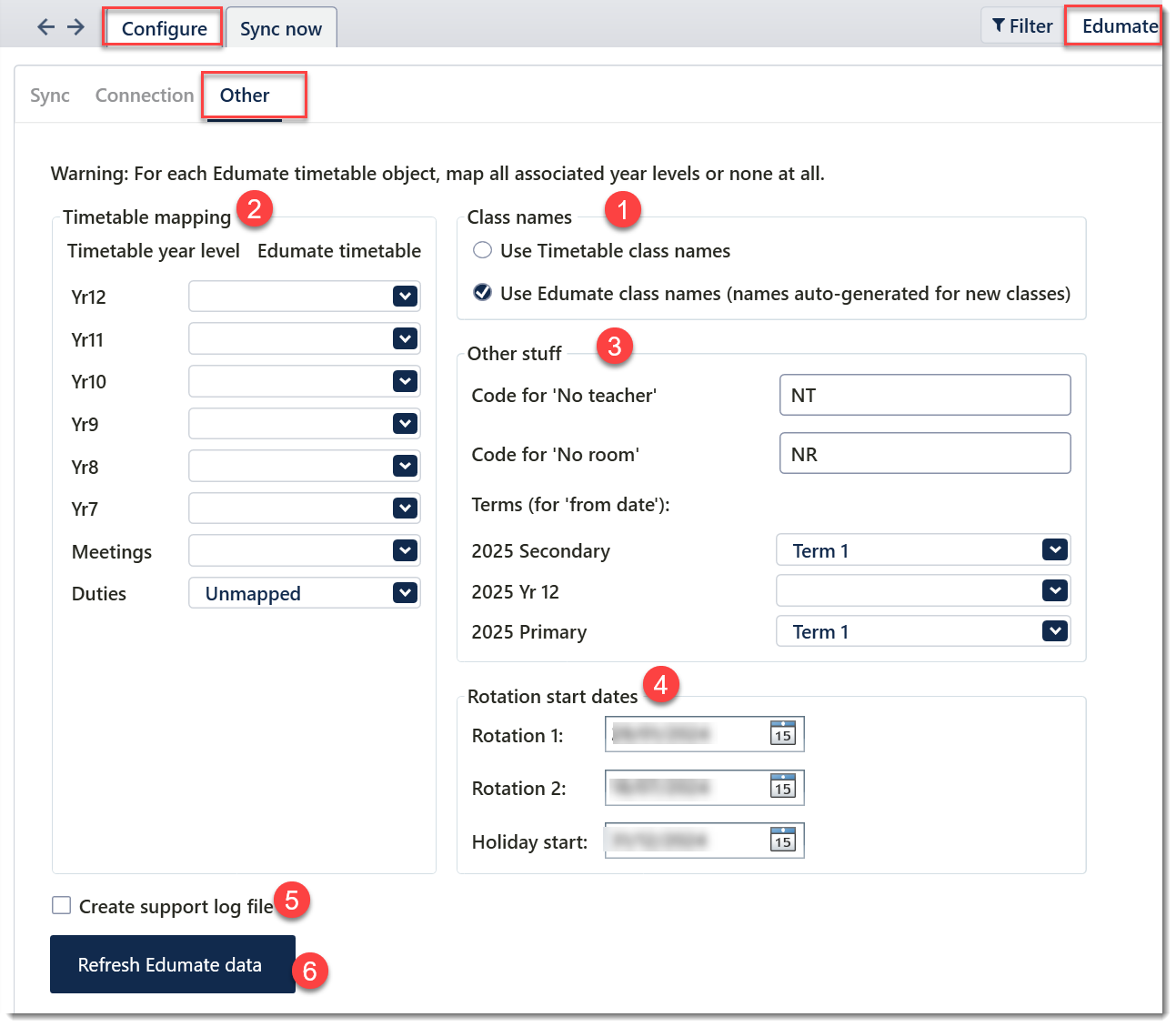Image resolution: width=1176 pixels, height=1027 pixels.
Task: Open the Duties dropdown showing Unmapped
Action: [304, 593]
